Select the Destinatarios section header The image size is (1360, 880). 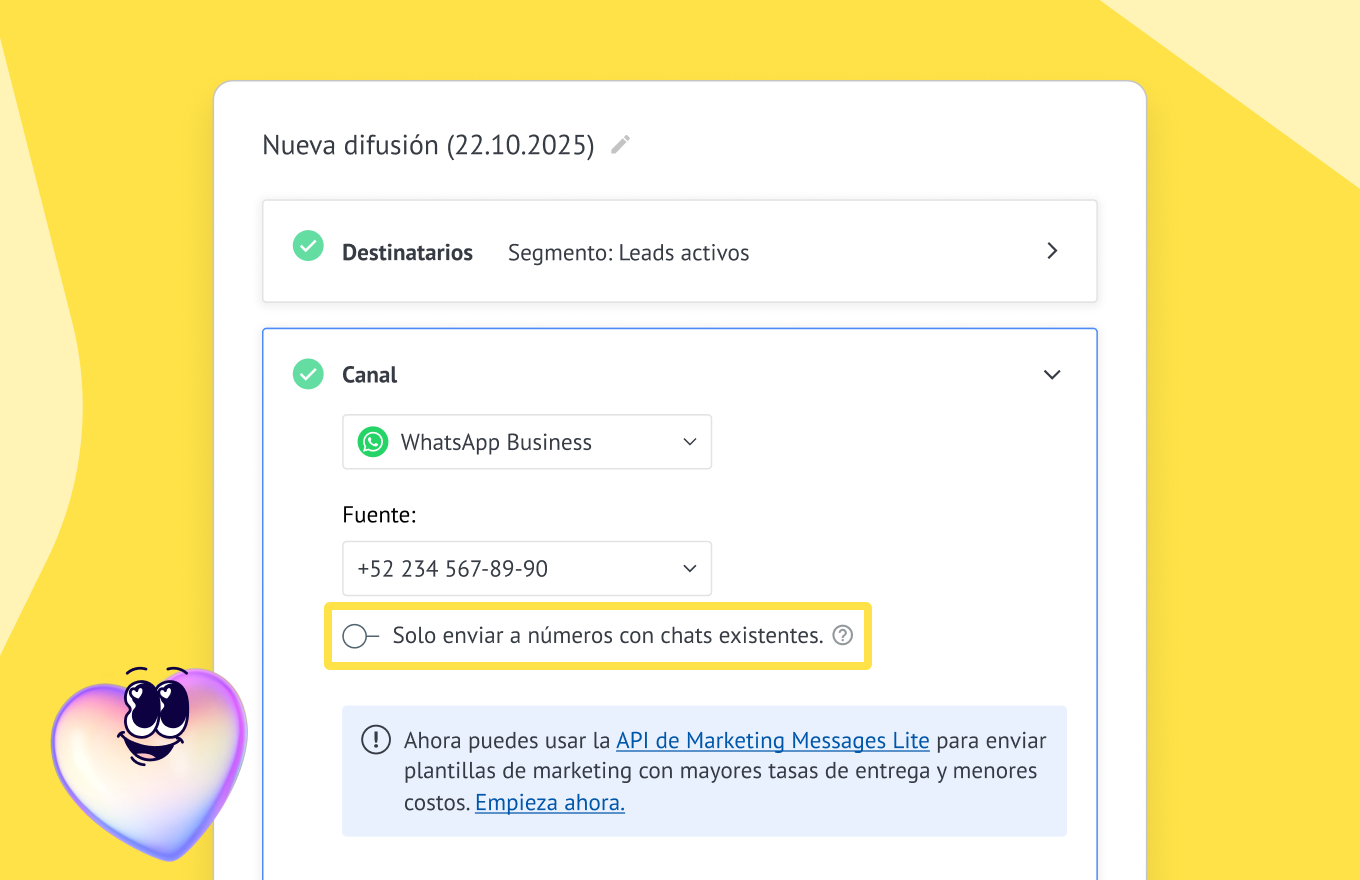click(407, 253)
